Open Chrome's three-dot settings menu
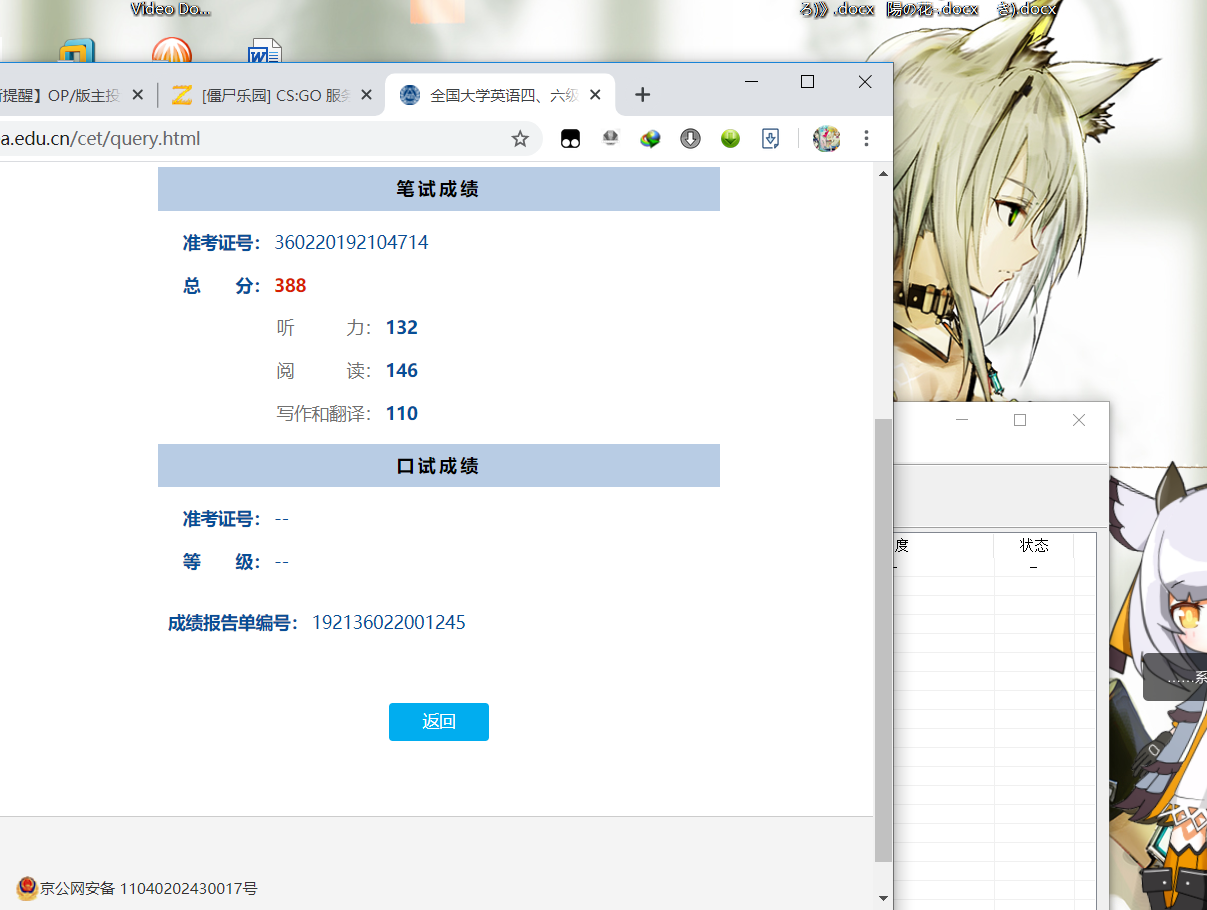 pos(866,139)
